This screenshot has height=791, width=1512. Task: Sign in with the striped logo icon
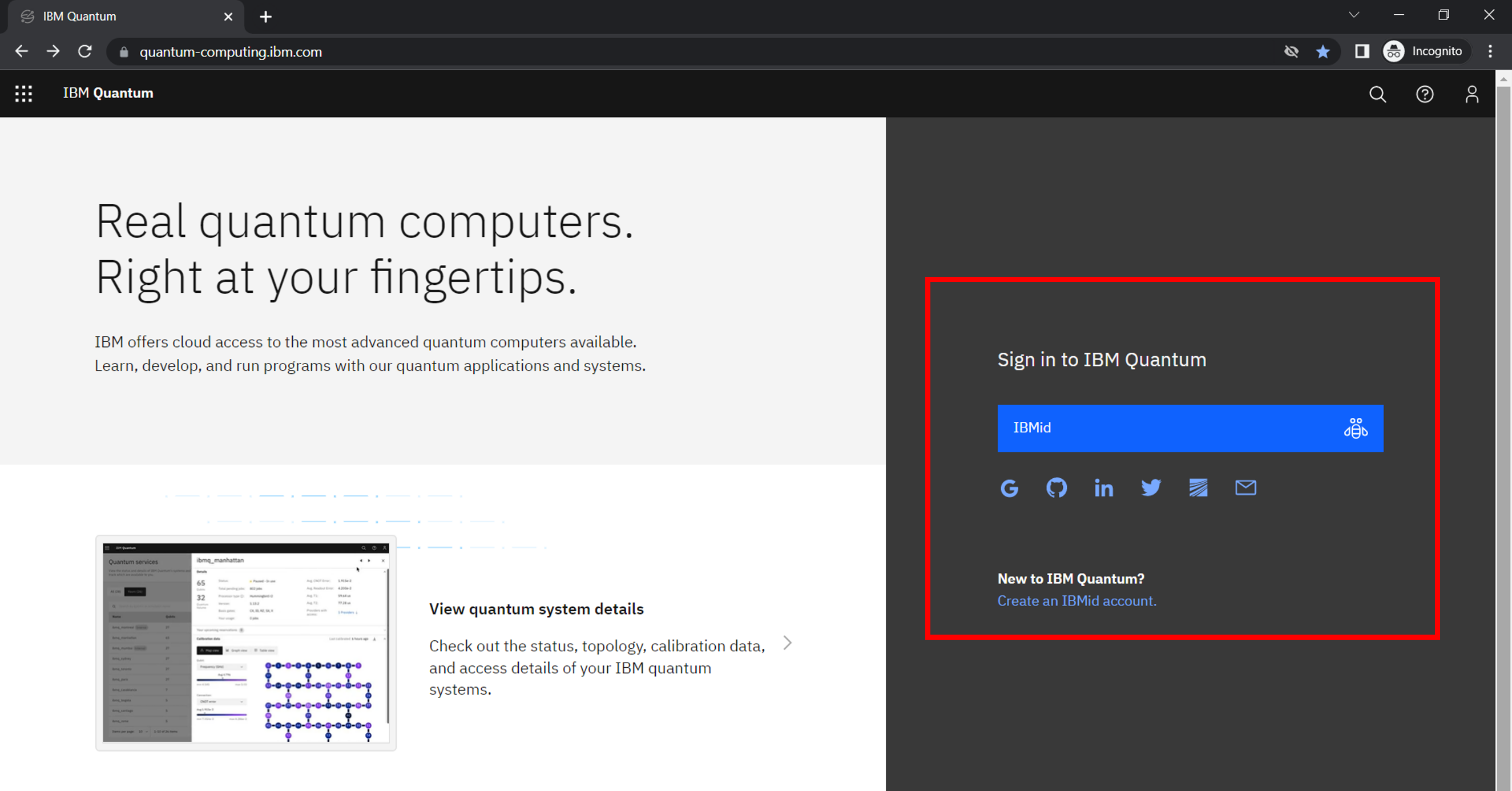pyautogui.click(x=1198, y=487)
